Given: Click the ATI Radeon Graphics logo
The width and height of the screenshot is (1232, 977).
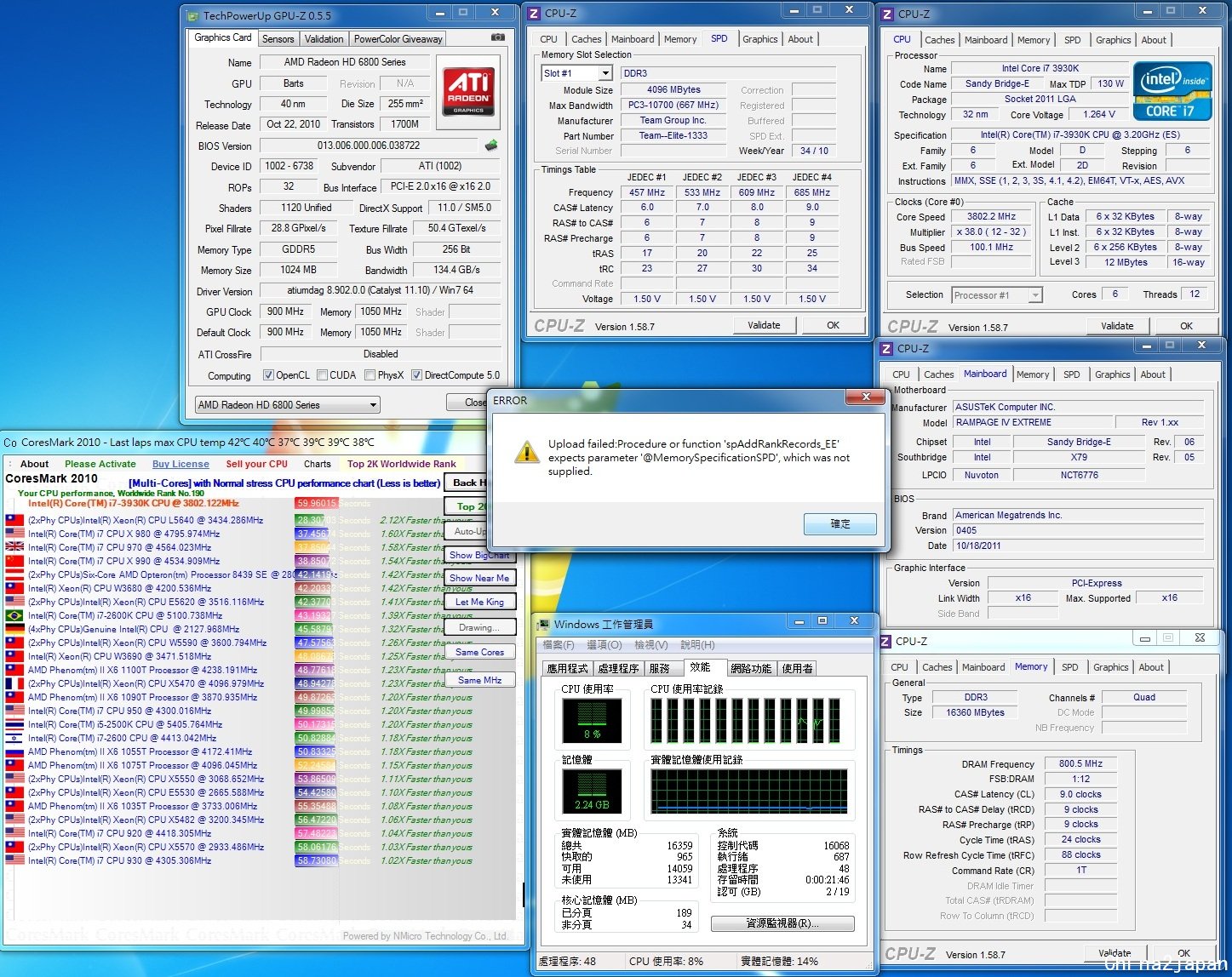Looking at the screenshot, I should point(468,93).
